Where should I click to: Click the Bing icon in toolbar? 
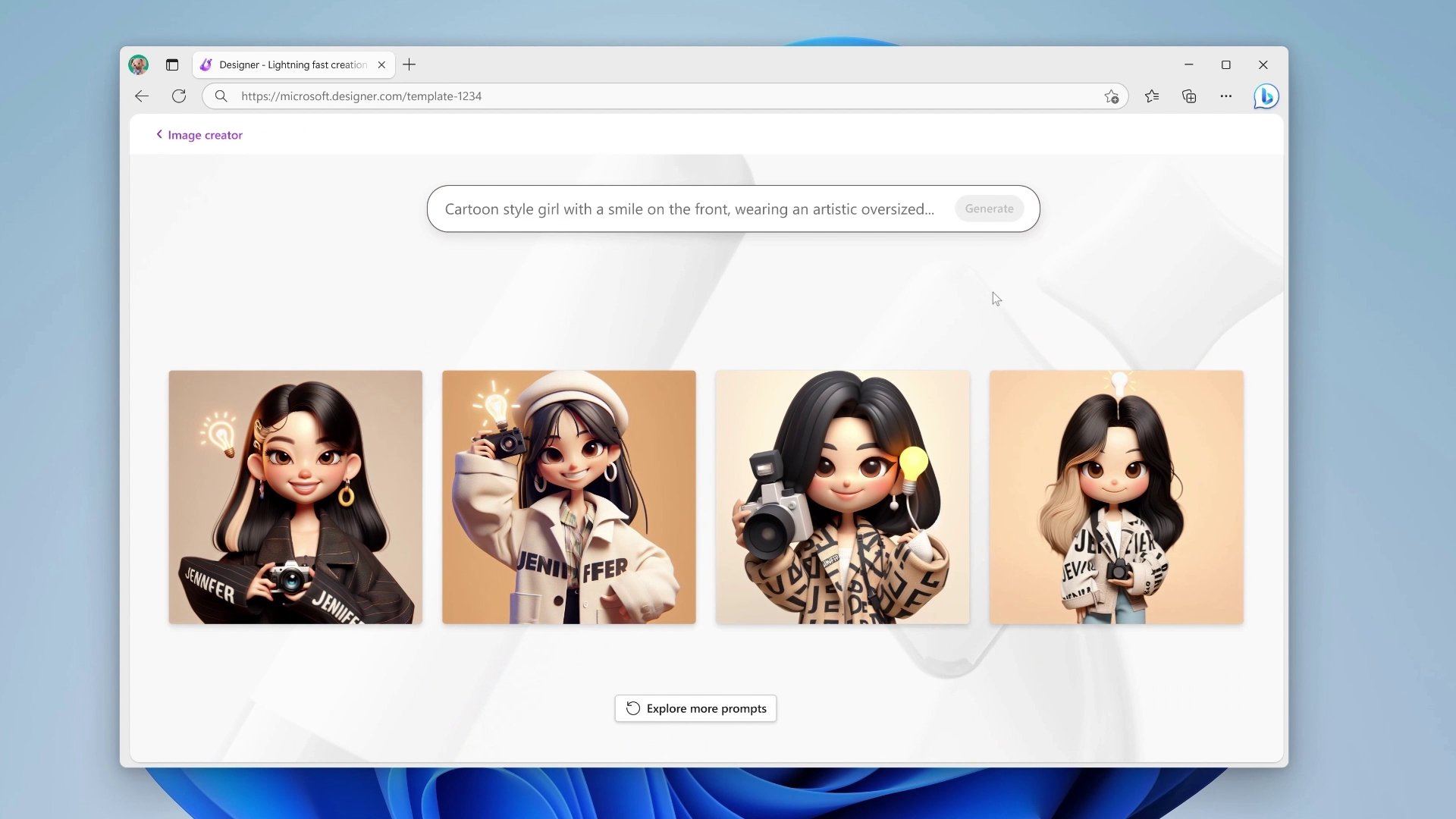1265,96
